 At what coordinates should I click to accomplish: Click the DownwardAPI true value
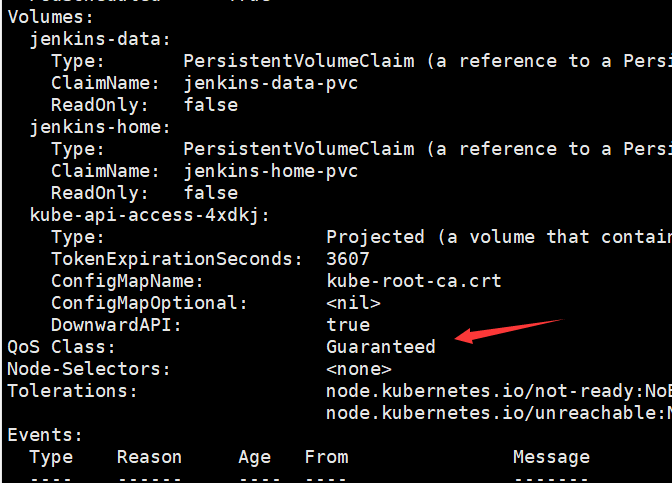coord(348,325)
